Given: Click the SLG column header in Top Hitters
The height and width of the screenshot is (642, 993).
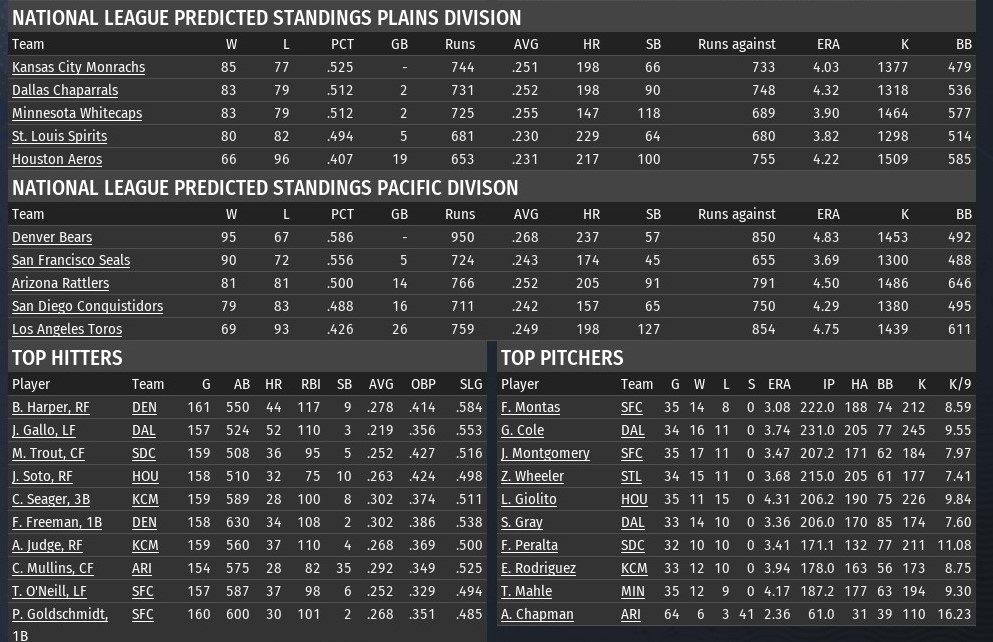Looking at the screenshot, I should tap(471, 384).
